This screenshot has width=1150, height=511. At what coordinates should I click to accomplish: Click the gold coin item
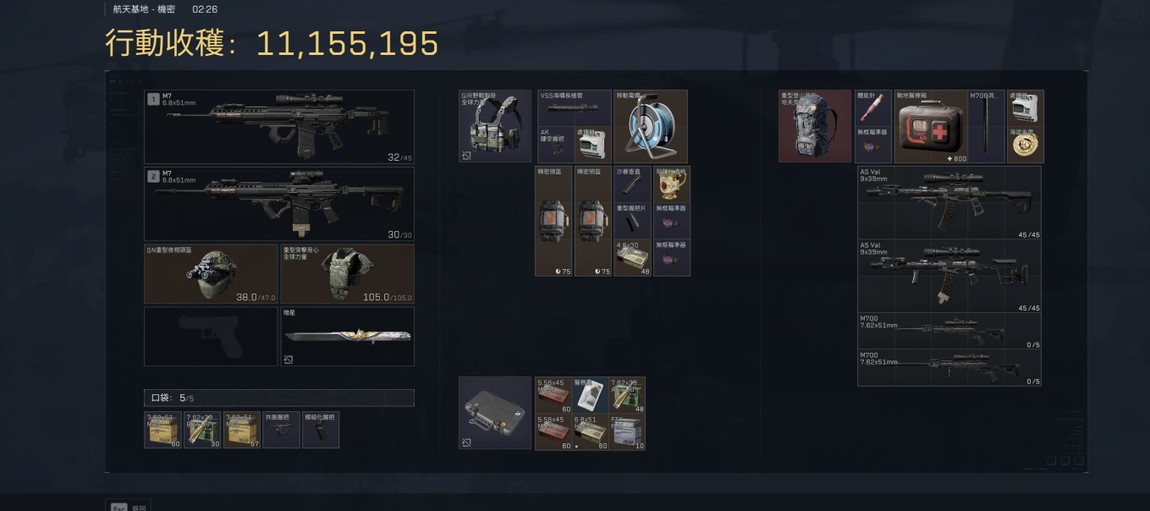point(1025,144)
